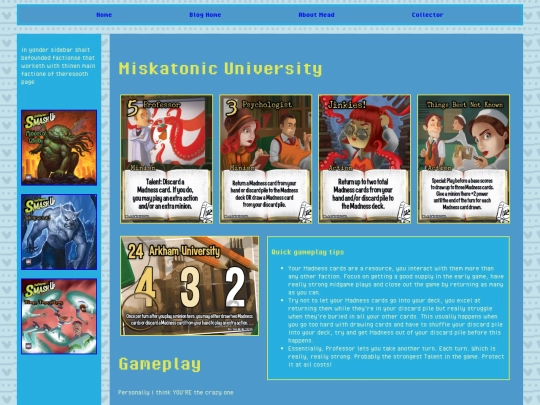Viewport: 540px width, 405px height.
Task: Open the blue Werewolves faction thumbnail
Action: [59, 232]
